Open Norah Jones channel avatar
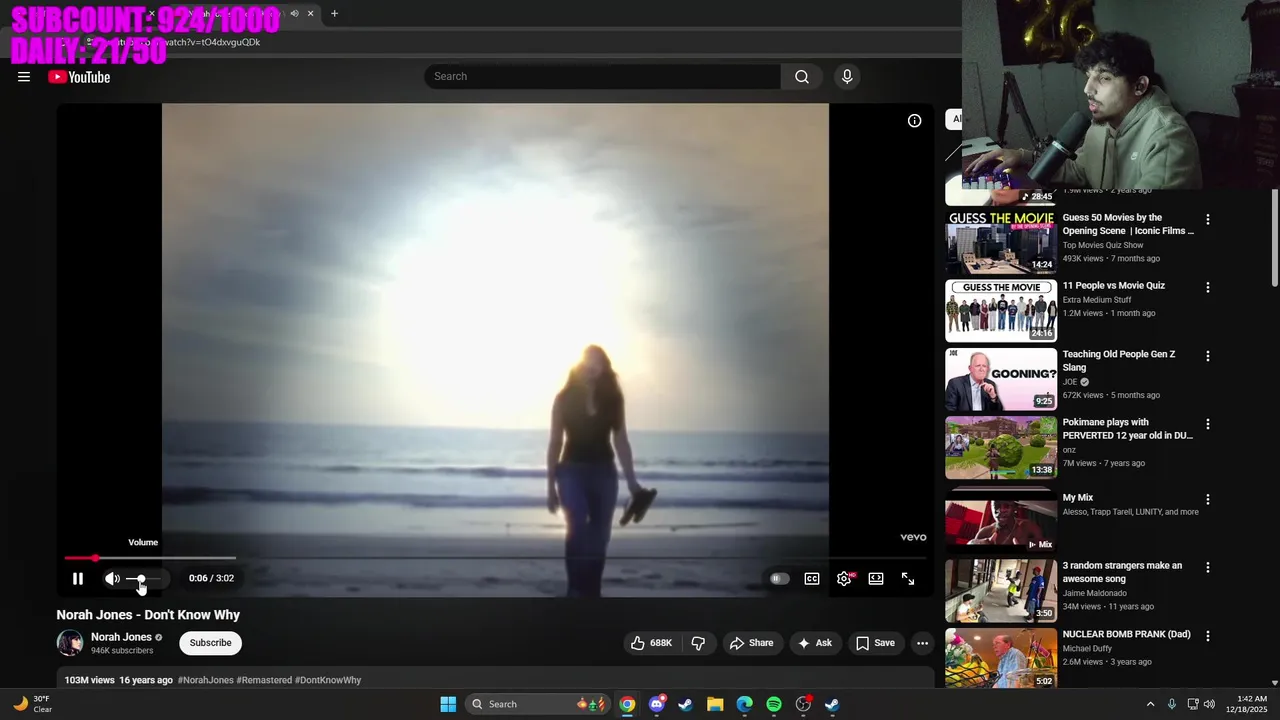 pyautogui.click(x=70, y=643)
